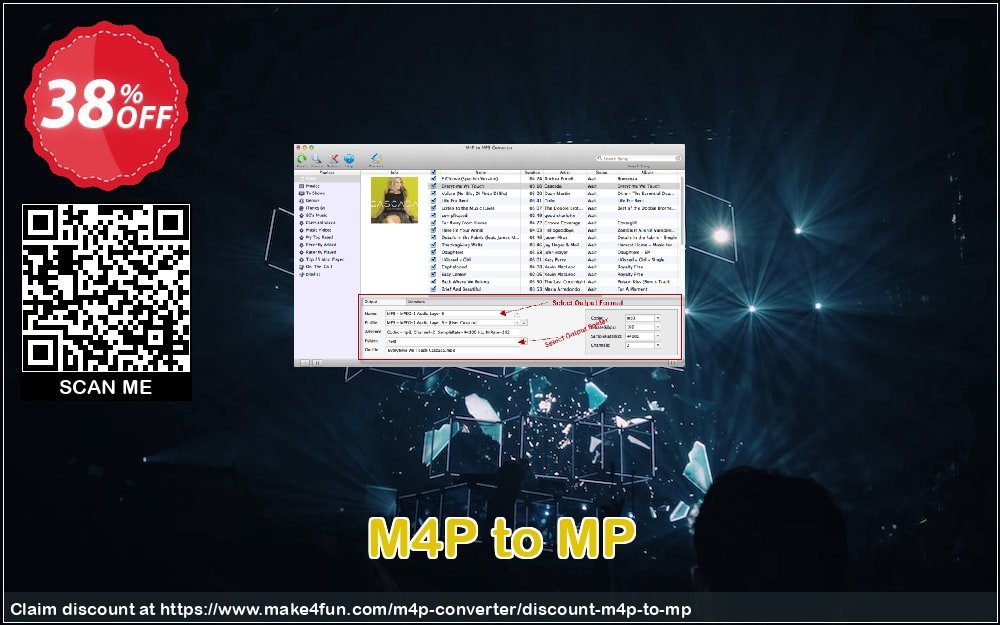This screenshot has width=1000, height=625.
Task: Switch to the Metadata tab
Action: (418, 302)
